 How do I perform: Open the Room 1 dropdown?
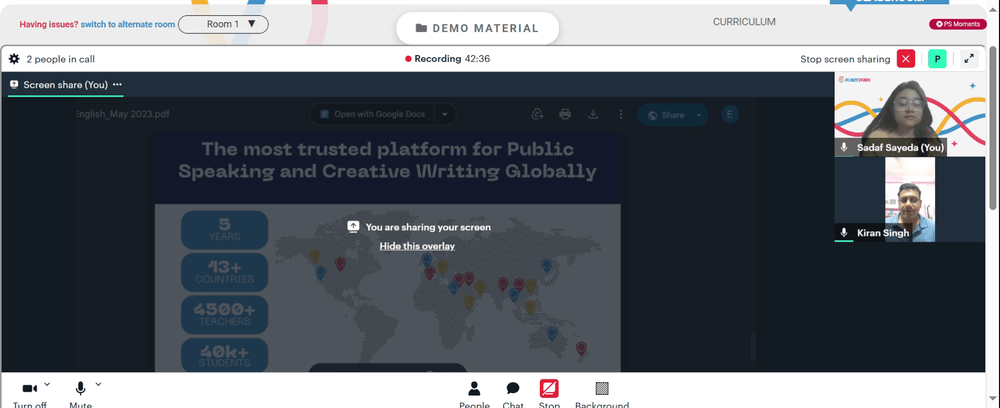pyautogui.click(x=223, y=24)
